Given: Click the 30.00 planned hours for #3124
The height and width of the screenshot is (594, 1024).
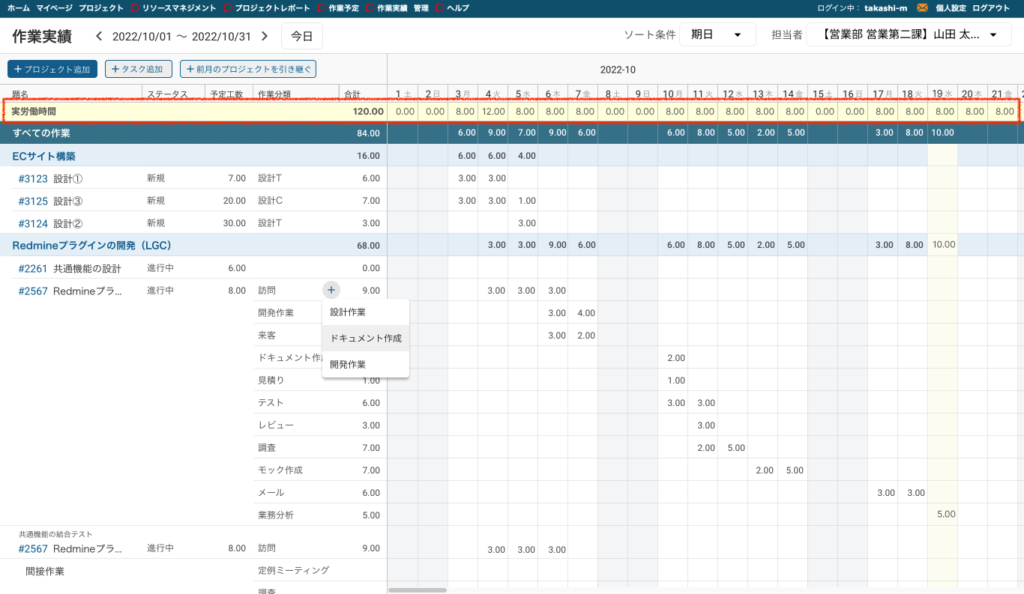Looking at the screenshot, I should [234, 223].
